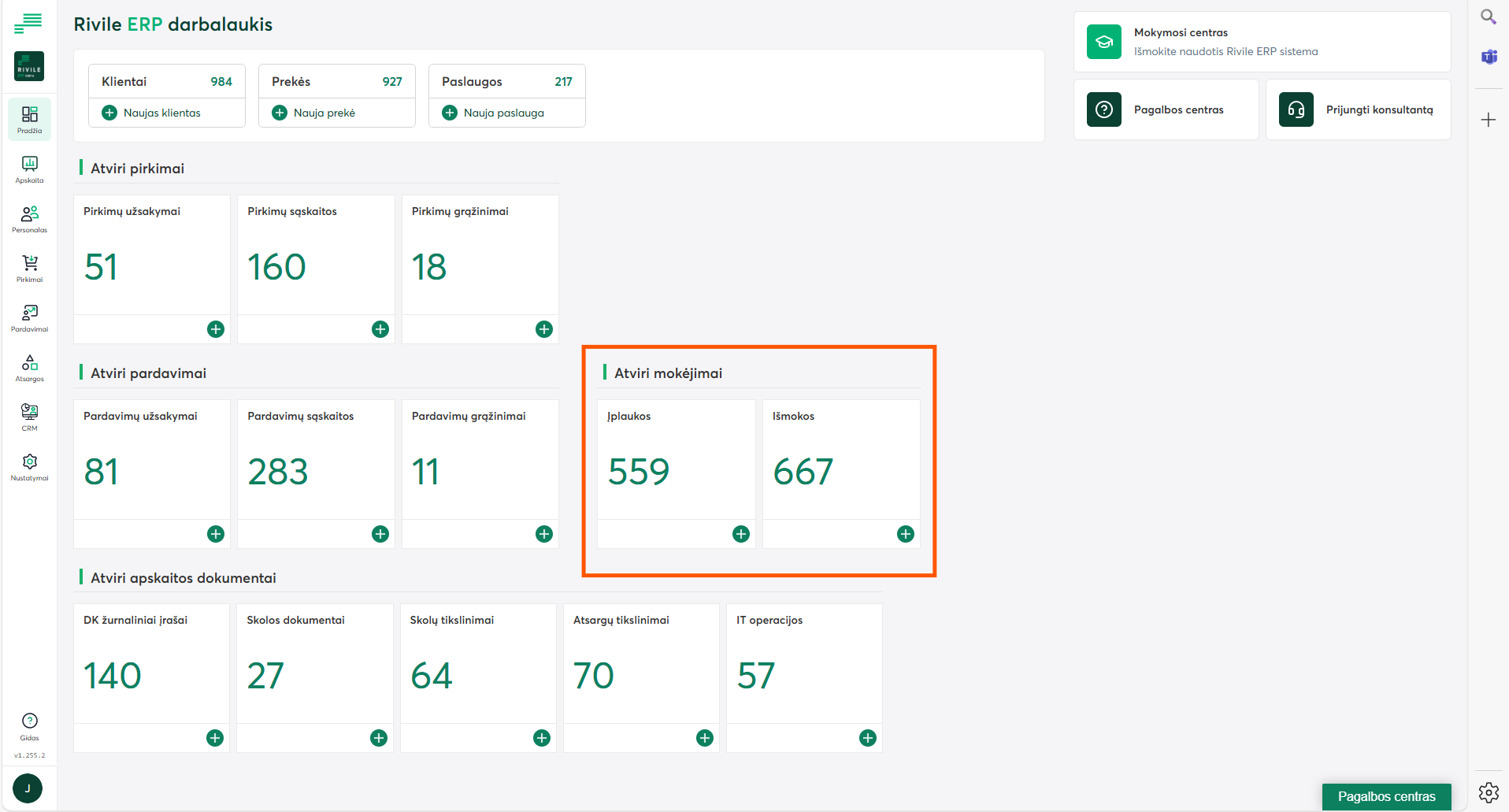Image resolution: width=1509 pixels, height=812 pixels.
Task: Expand the hamburger menu at top-left
Action: (28, 24)
